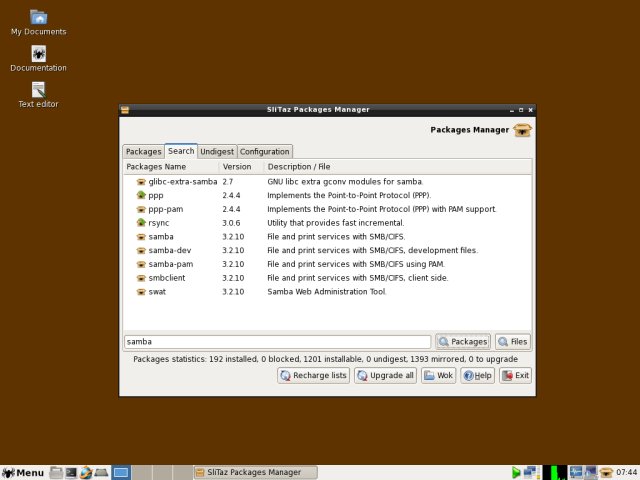The height and width of the screenshot is (480, 640).
Task: Click the package icon beside samba-dev
Action: pos(141,250)
